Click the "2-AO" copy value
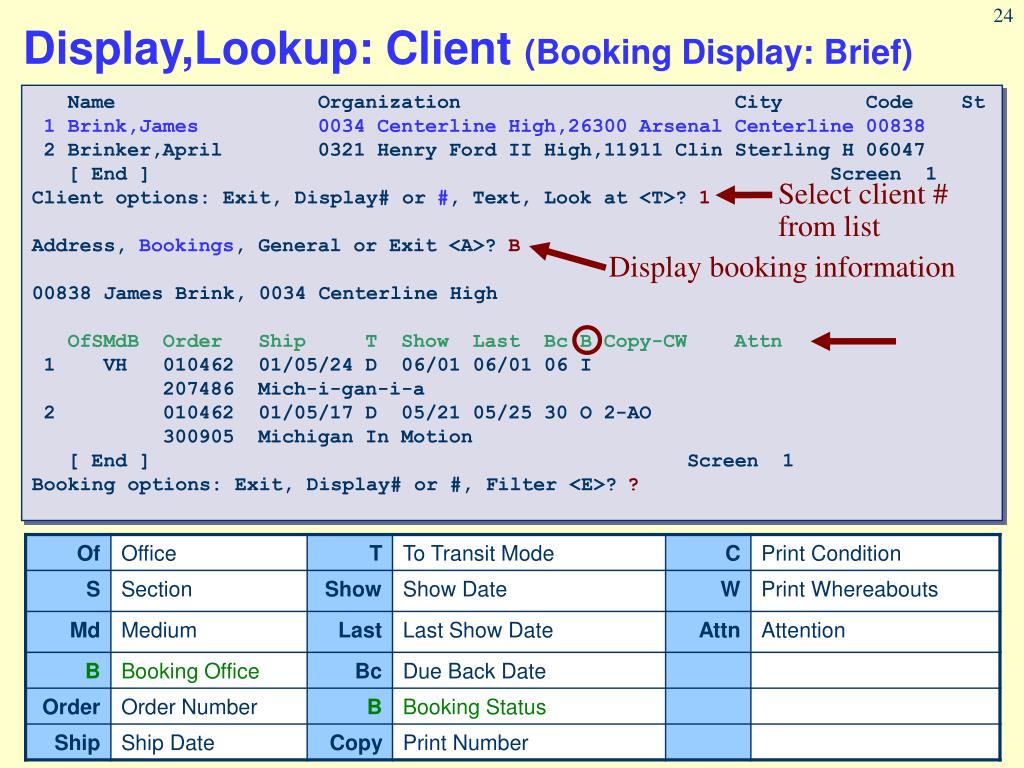The height and width of the screenshot is (768, 1024). point(627,413)
